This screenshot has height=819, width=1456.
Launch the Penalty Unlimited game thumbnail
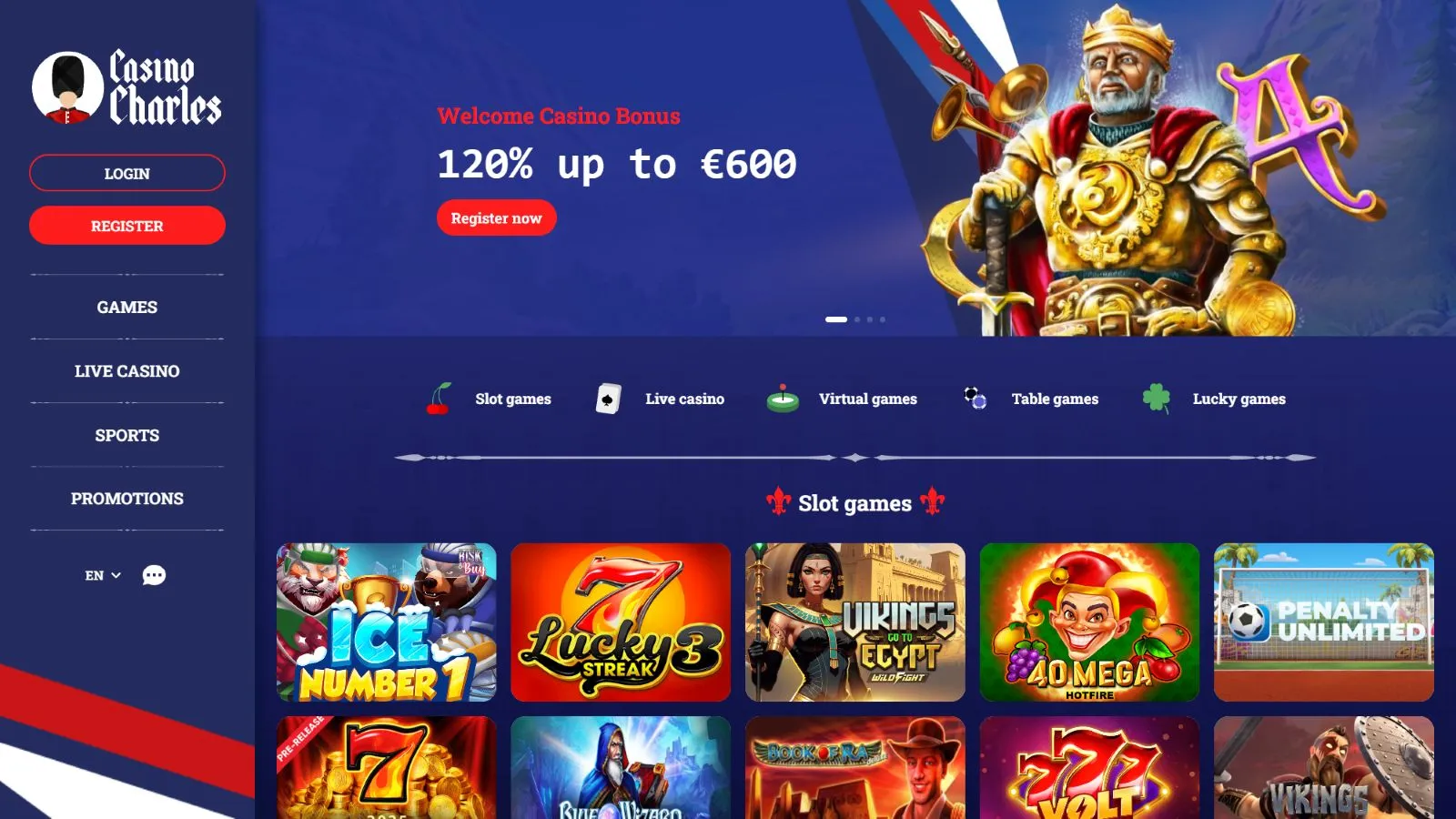point(1324,622)
